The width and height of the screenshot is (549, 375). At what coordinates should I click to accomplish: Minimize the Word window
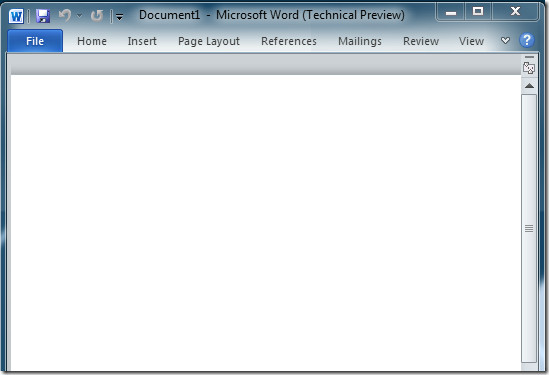(451, 12)
